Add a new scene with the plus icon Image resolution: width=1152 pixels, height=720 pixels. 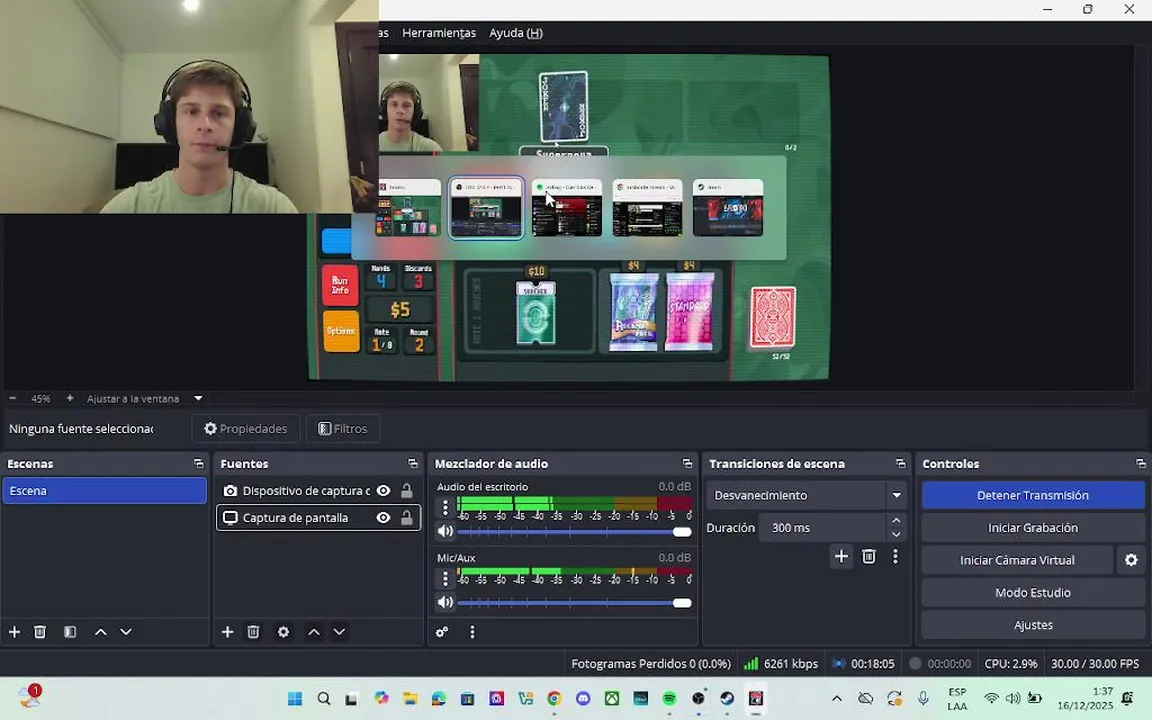click(14, 632)
